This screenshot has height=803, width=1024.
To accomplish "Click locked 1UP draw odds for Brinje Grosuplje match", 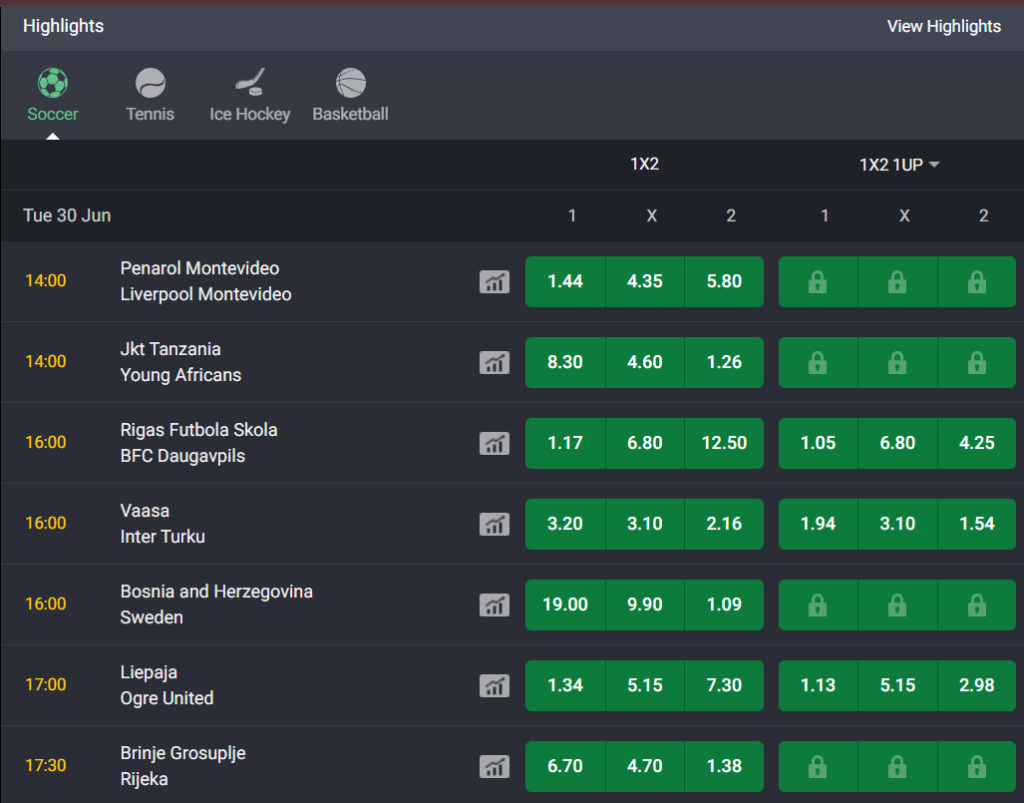I will click(897, 766).
